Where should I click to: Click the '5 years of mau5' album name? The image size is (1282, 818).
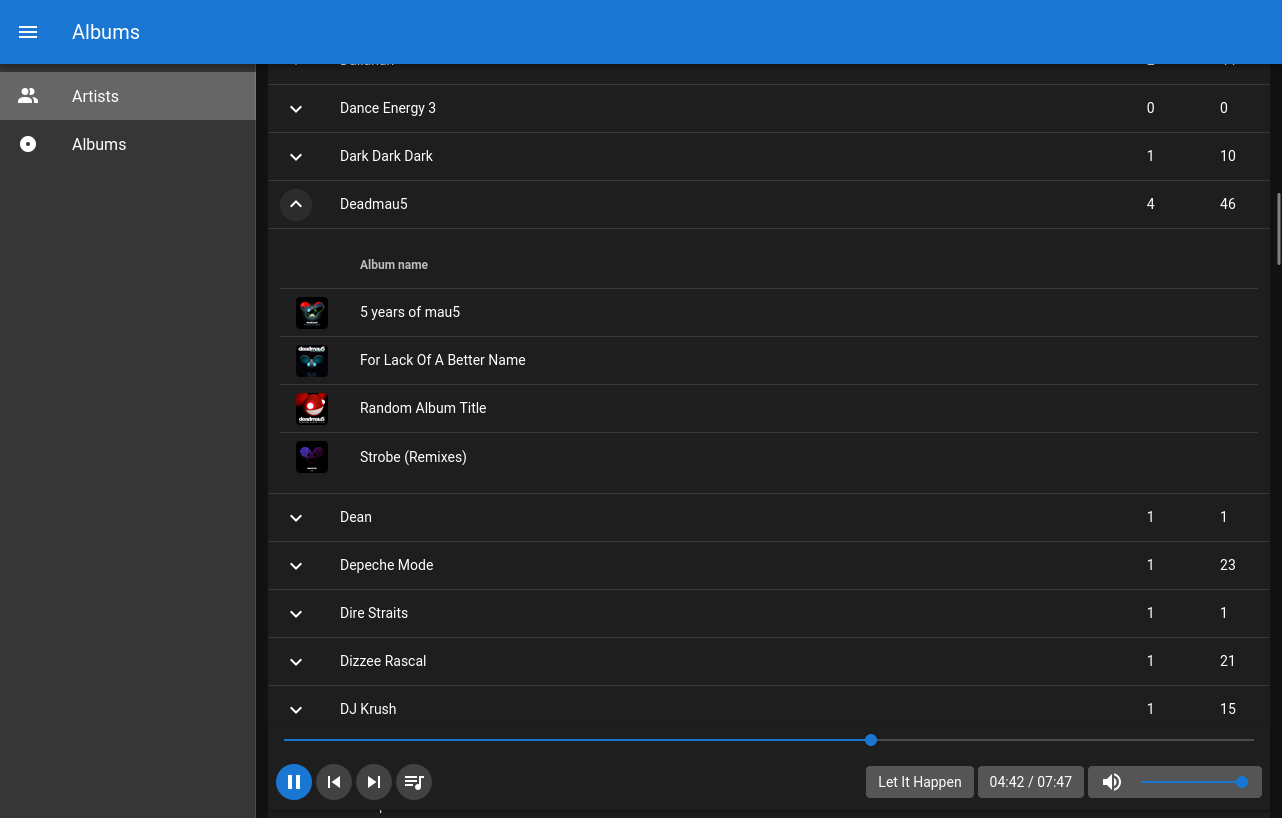point(410,312)
